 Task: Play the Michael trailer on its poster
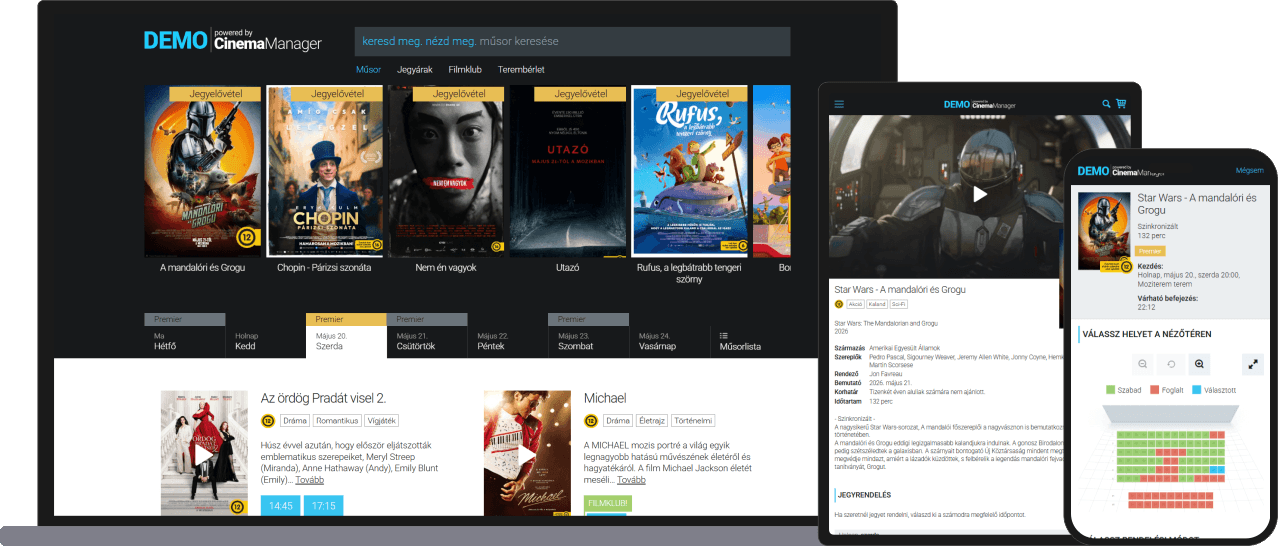527,453
